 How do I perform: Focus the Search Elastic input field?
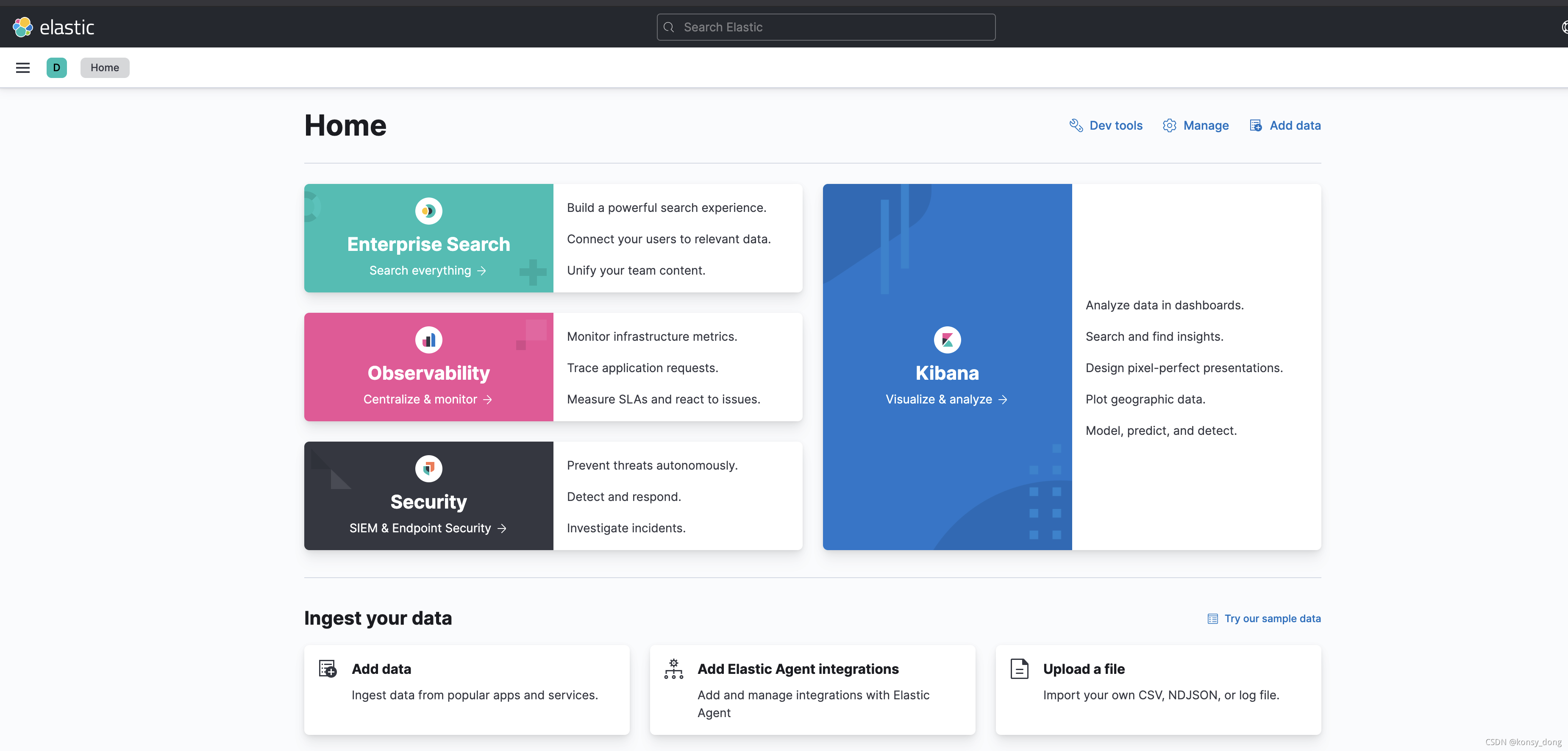[x=826, y=28]
